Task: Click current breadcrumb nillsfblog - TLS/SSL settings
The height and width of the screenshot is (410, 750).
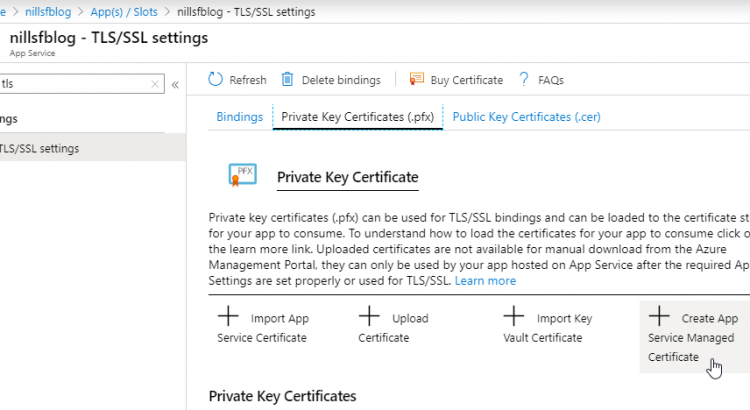Action: (x=246, y=12)
